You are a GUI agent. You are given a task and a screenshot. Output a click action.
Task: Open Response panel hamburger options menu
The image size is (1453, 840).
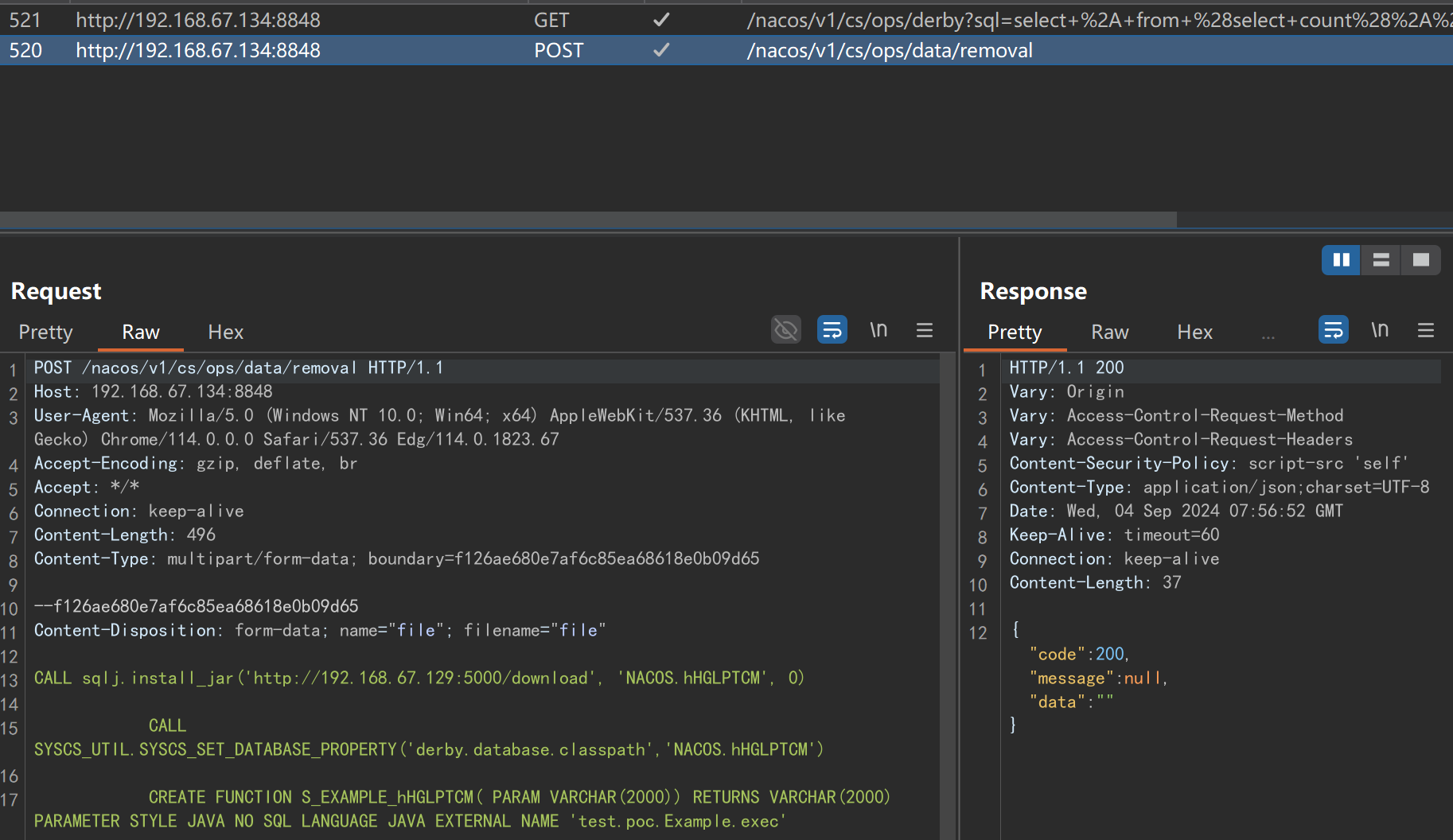(x=1426, y=329)
